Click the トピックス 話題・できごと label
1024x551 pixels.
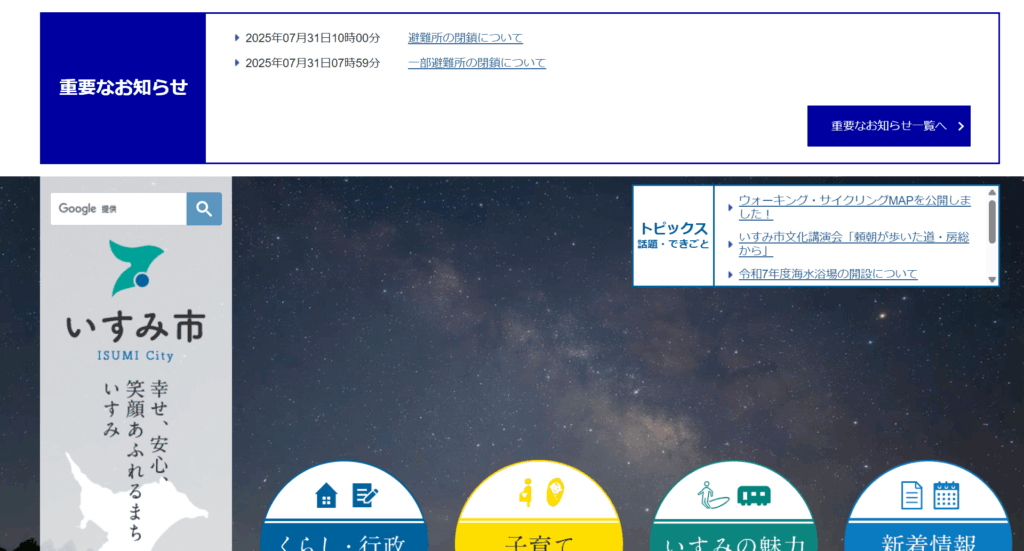pyautogui.click(x=673, y=235)
